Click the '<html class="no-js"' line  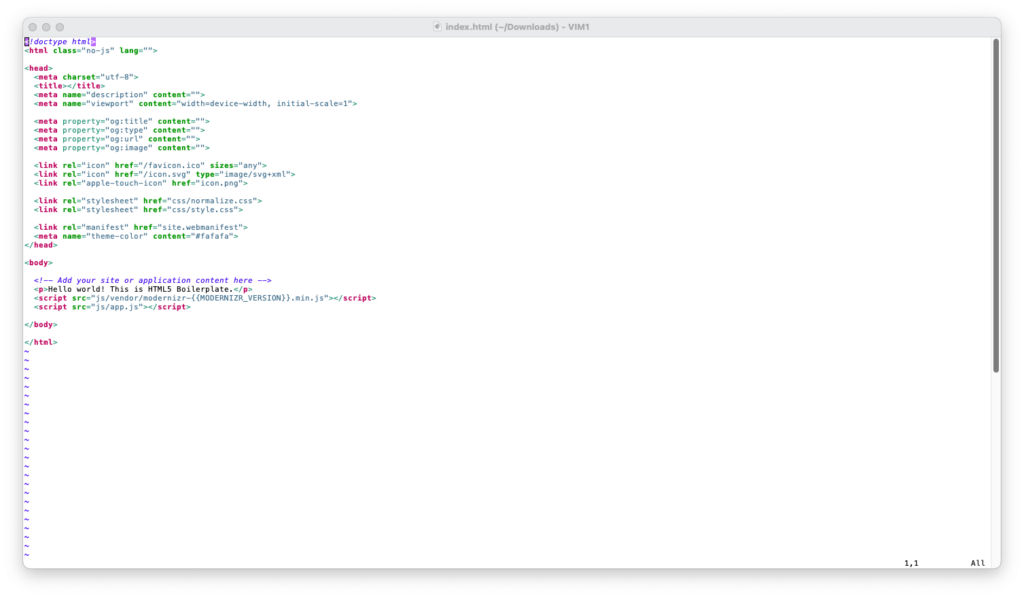point(91,50)
